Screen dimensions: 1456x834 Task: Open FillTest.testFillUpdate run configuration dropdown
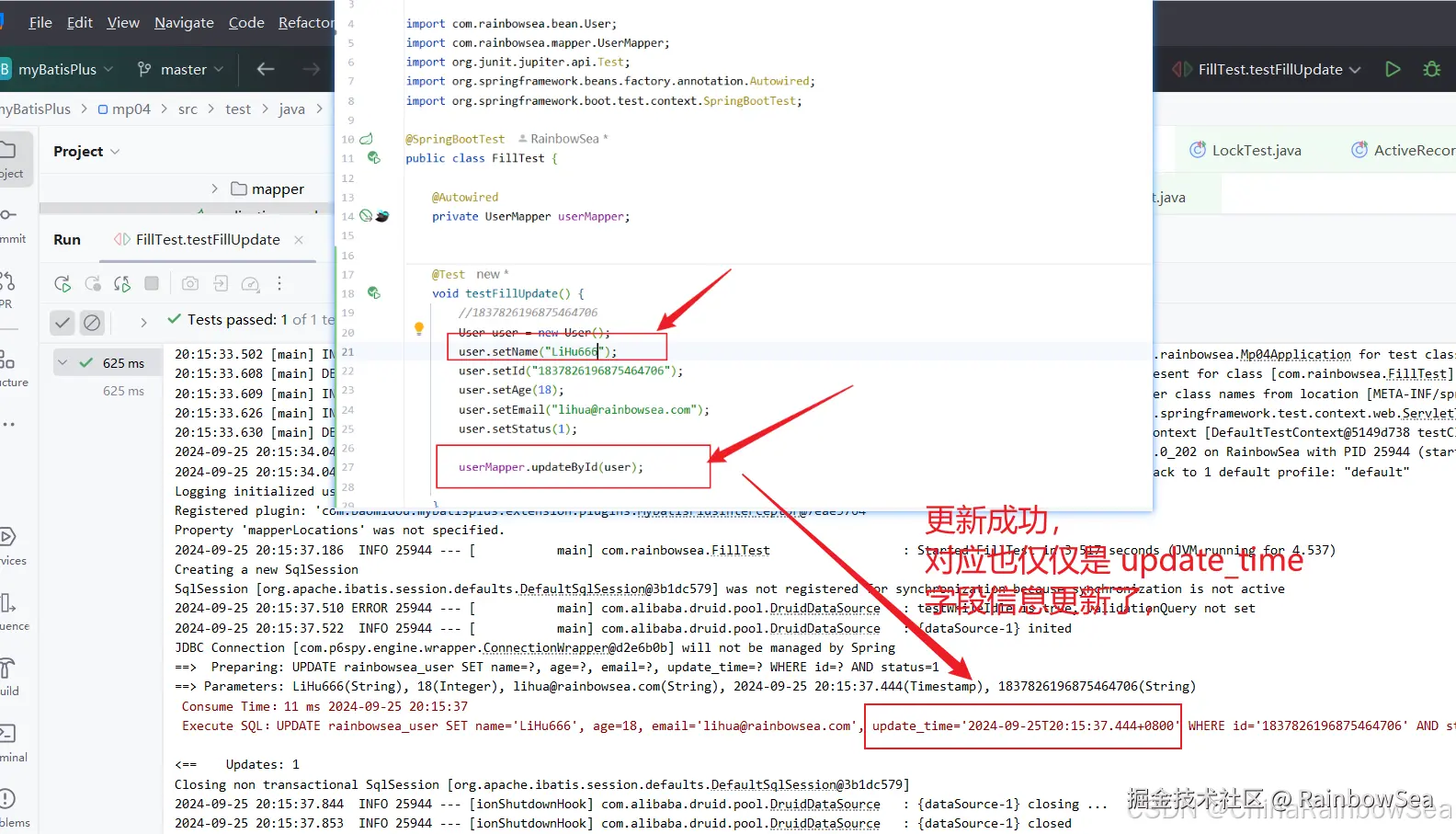click(1267, 69)
